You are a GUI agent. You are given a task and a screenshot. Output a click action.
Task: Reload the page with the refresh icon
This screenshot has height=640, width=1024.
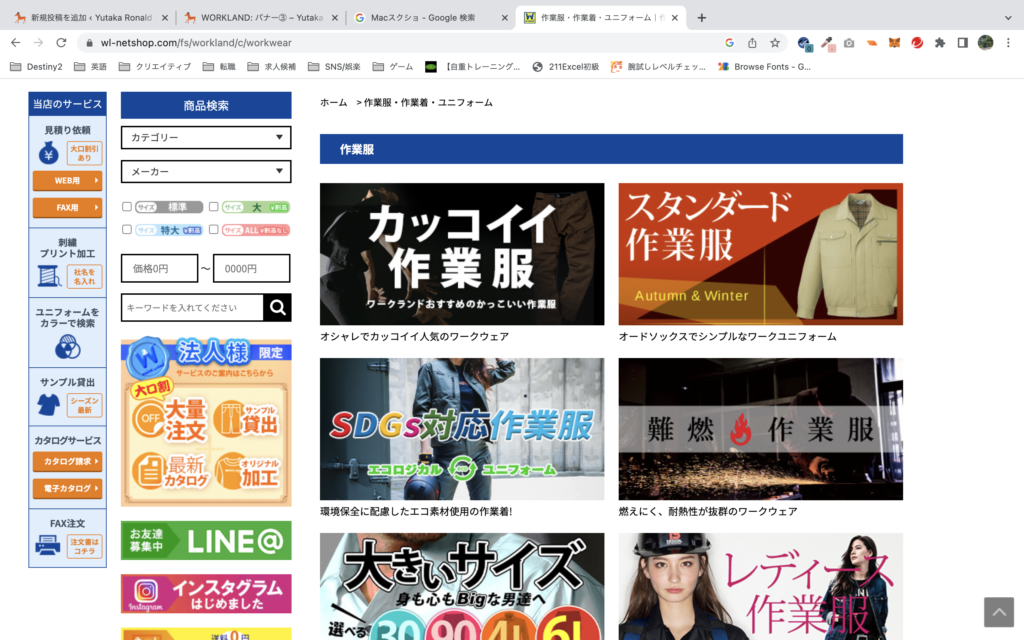(61, 42)
